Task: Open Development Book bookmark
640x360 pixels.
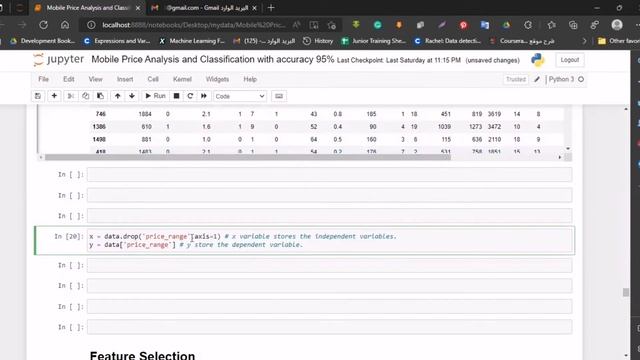Action: point(42,41)
